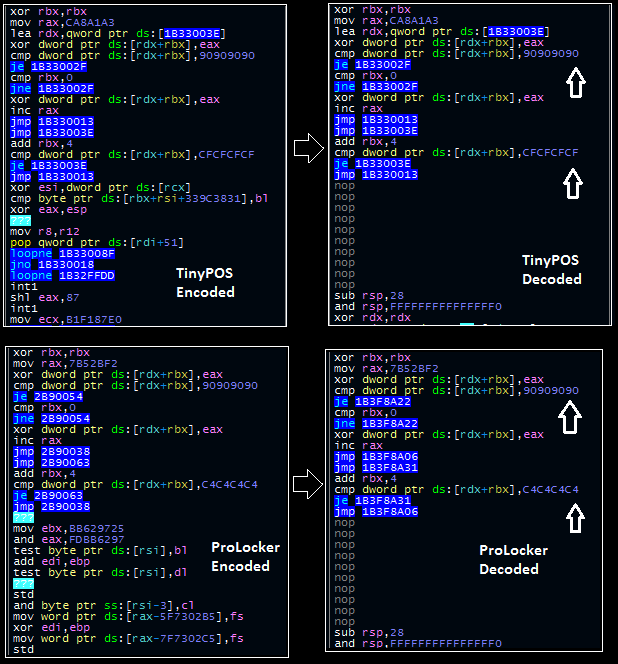
Task: Select 'mov ecx,B1F187E0' instruction
Action: point(66,320)
